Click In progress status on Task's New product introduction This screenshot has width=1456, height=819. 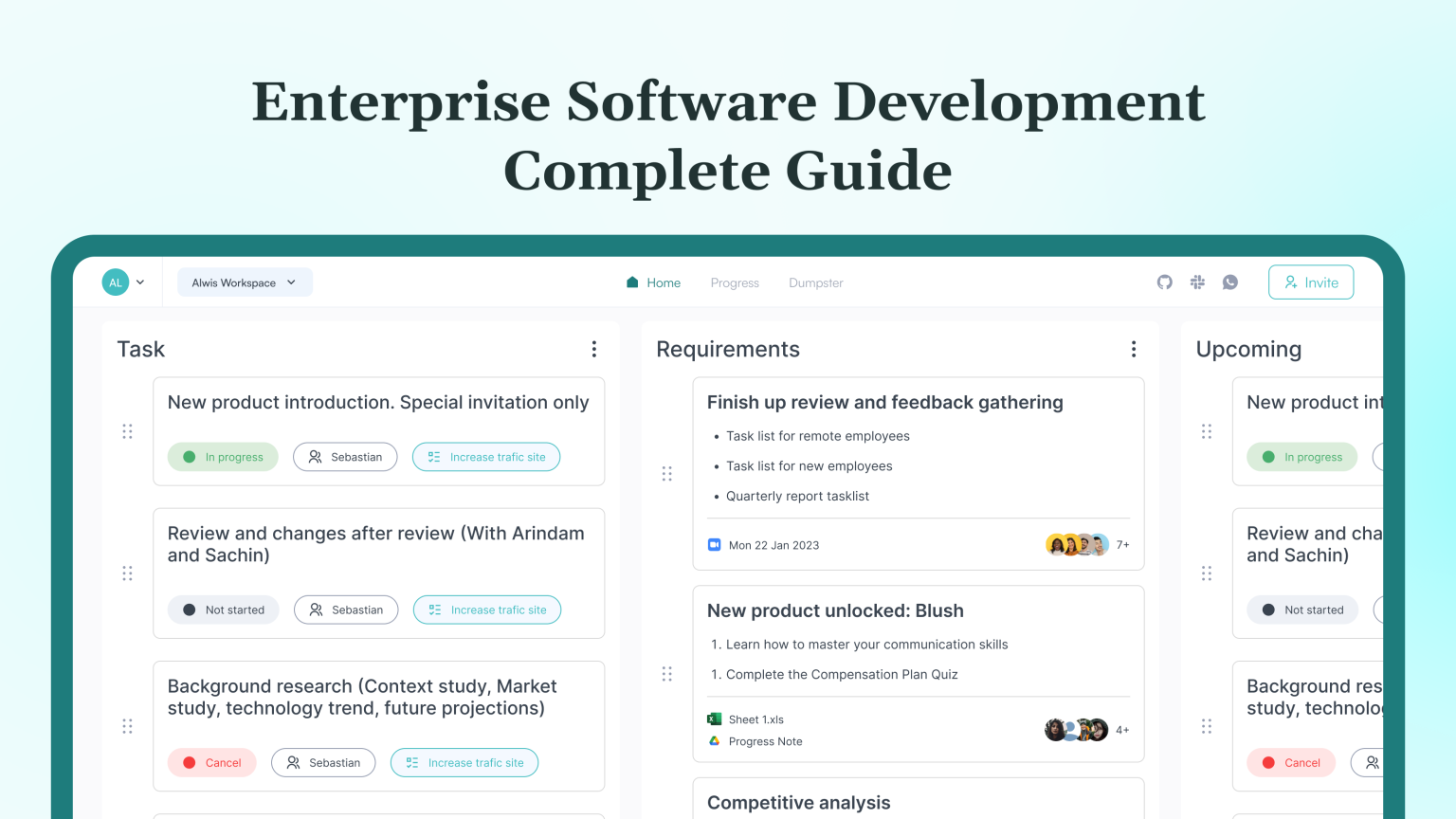coord(223,457)
